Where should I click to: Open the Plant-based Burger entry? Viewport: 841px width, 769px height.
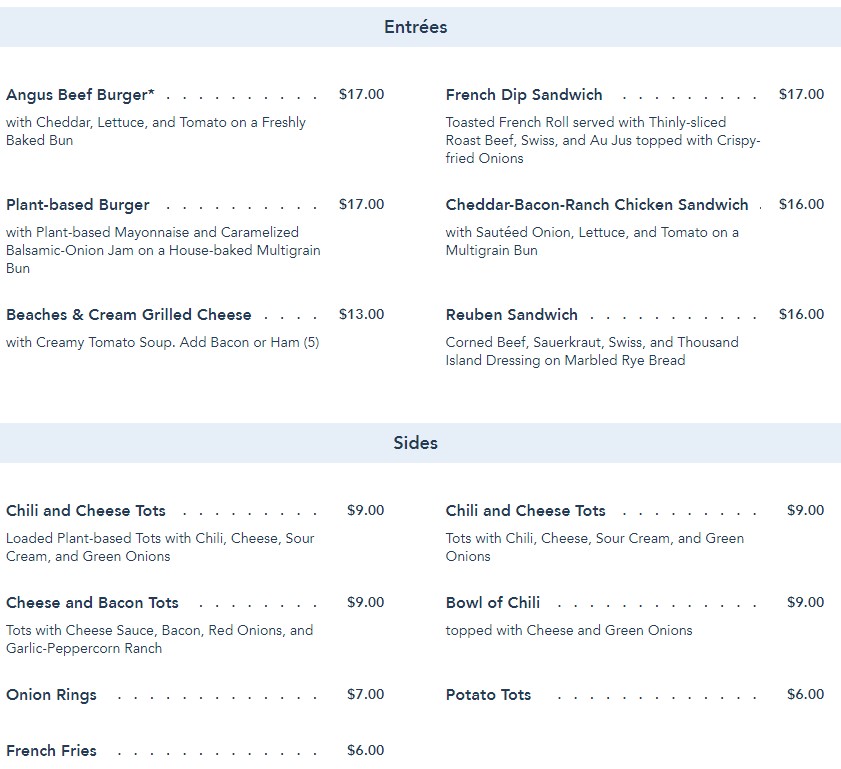point(77,205)
